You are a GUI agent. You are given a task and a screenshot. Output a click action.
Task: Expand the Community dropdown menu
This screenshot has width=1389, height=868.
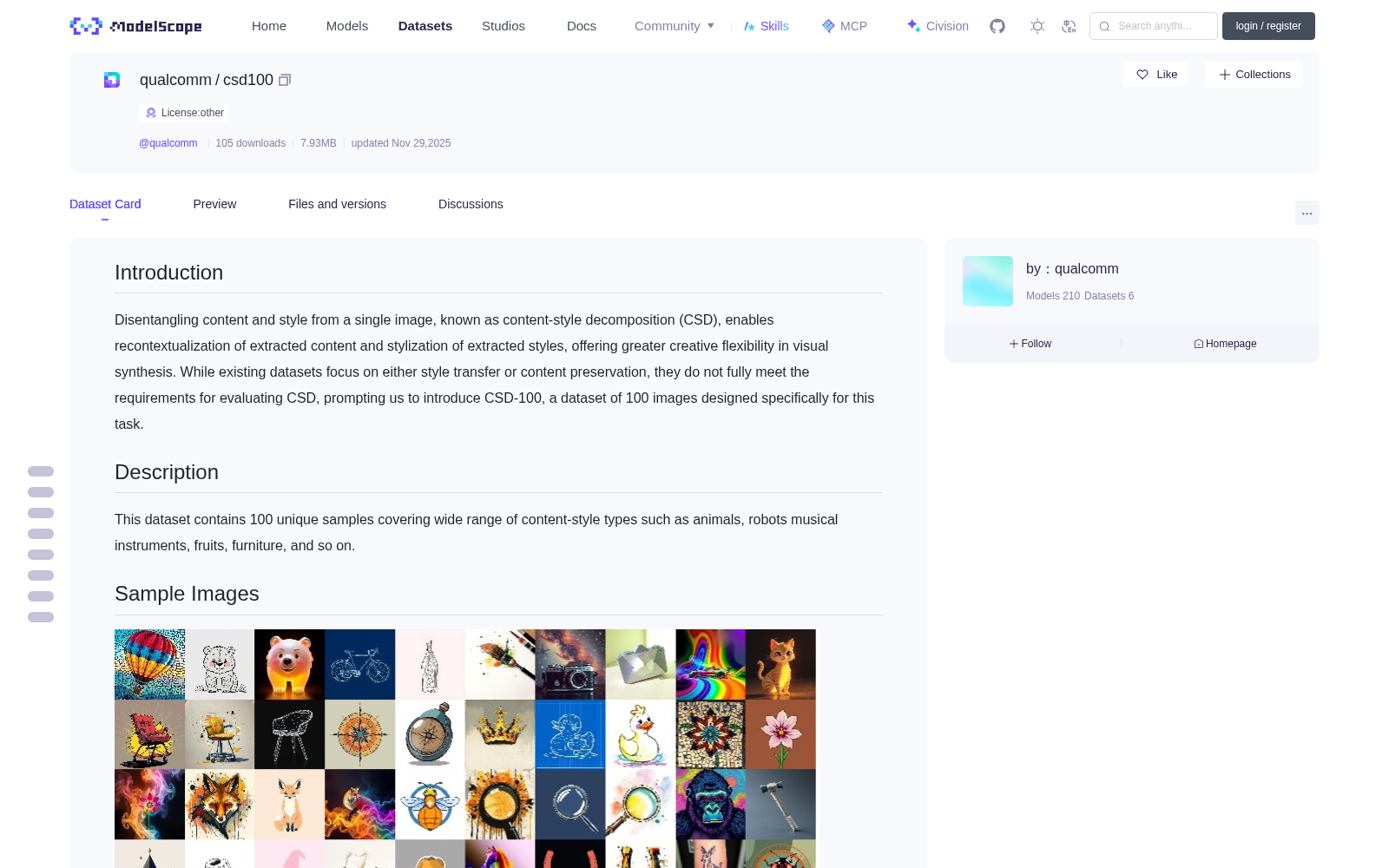tap(675, 26)
